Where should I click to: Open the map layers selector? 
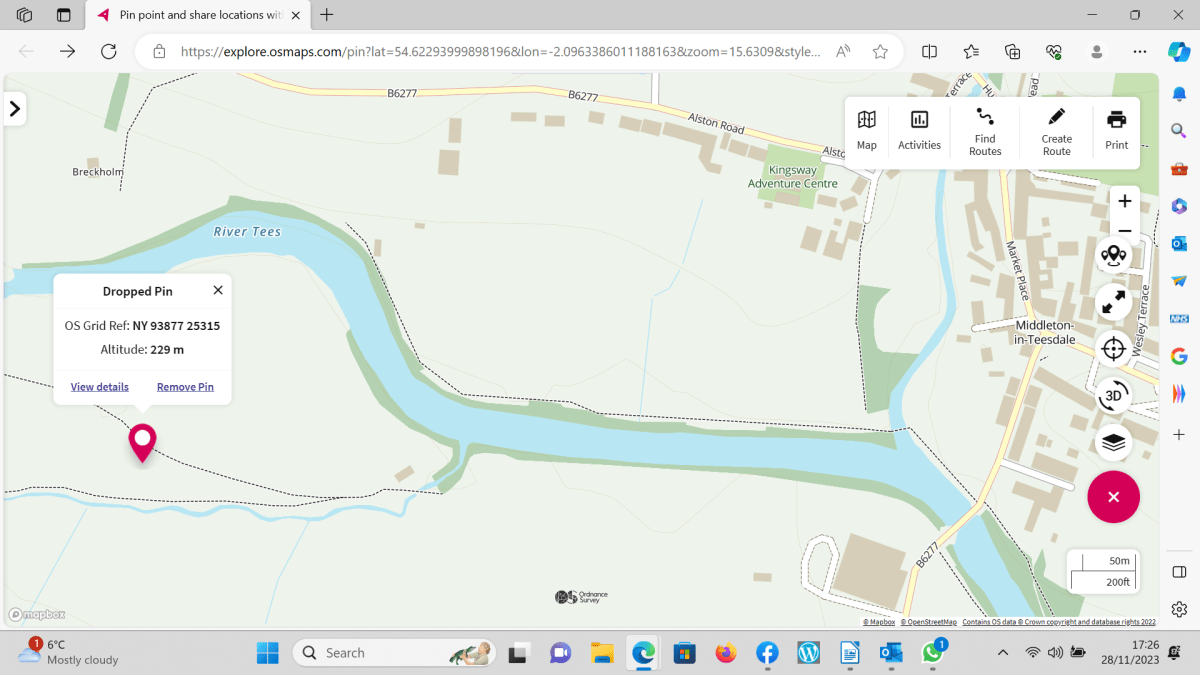(1113, 442)
